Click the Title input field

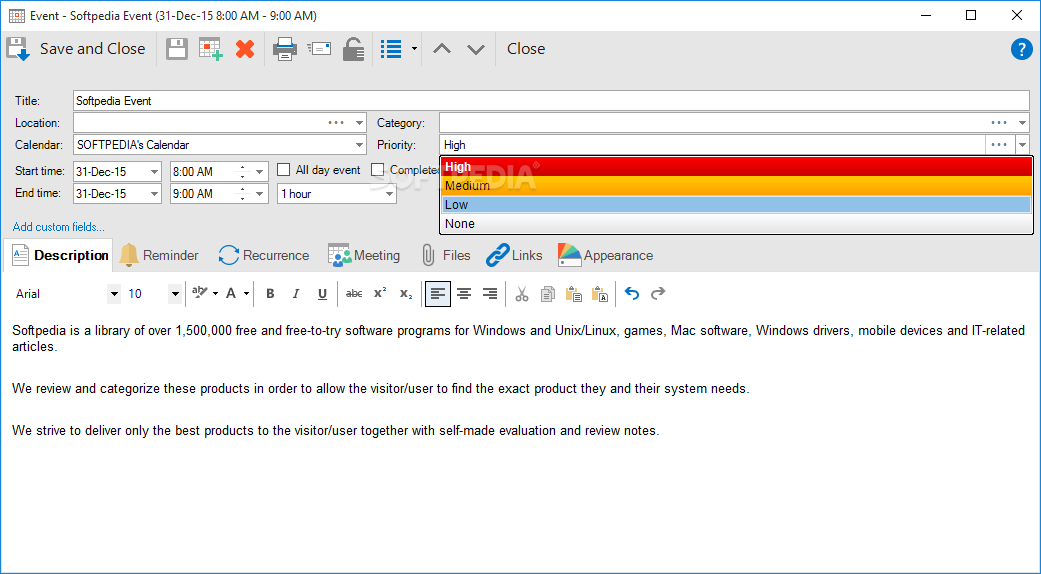click(x=551, y=101)
